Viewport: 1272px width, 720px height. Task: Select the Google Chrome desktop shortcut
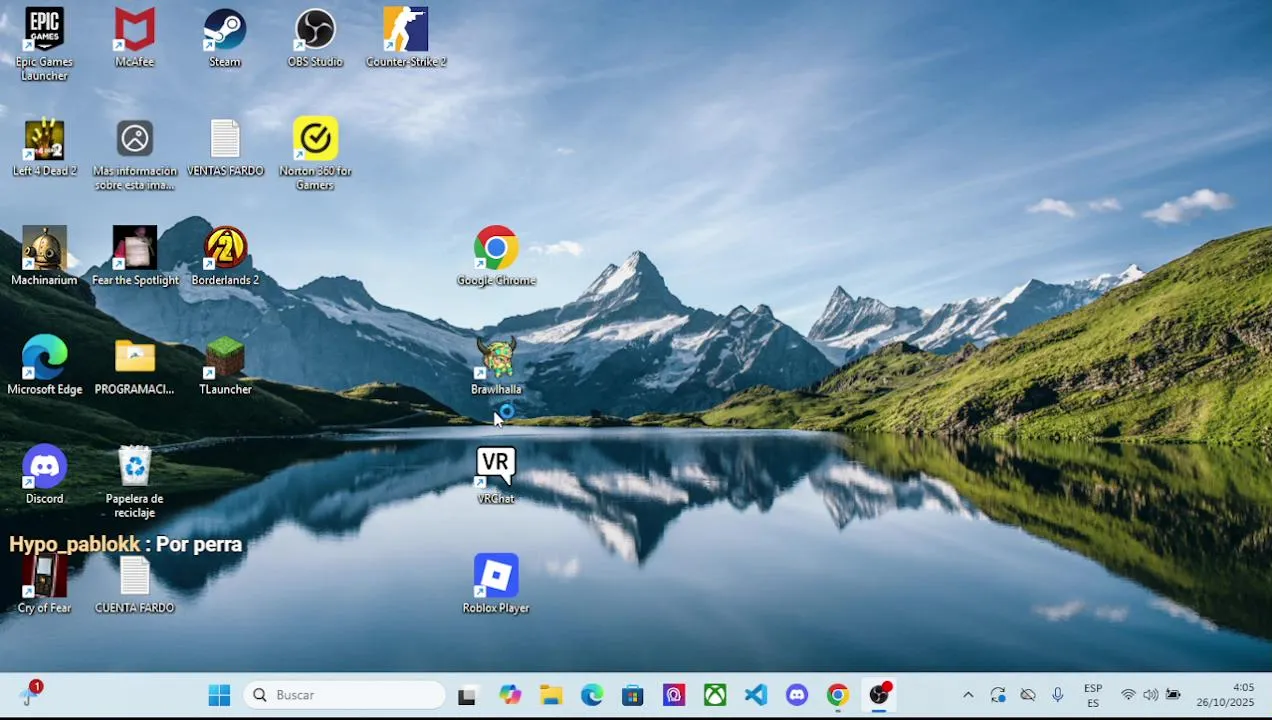(496, 256)
